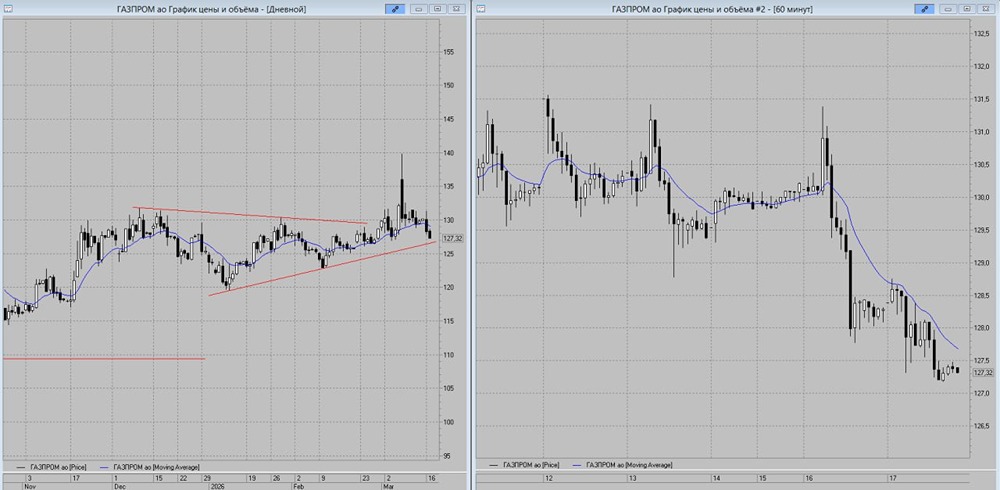This screenshot has width=1000, height=490.
Task: Minimize the 60 минут chart window
Action: pyautogui.click(x=948, y=9)
